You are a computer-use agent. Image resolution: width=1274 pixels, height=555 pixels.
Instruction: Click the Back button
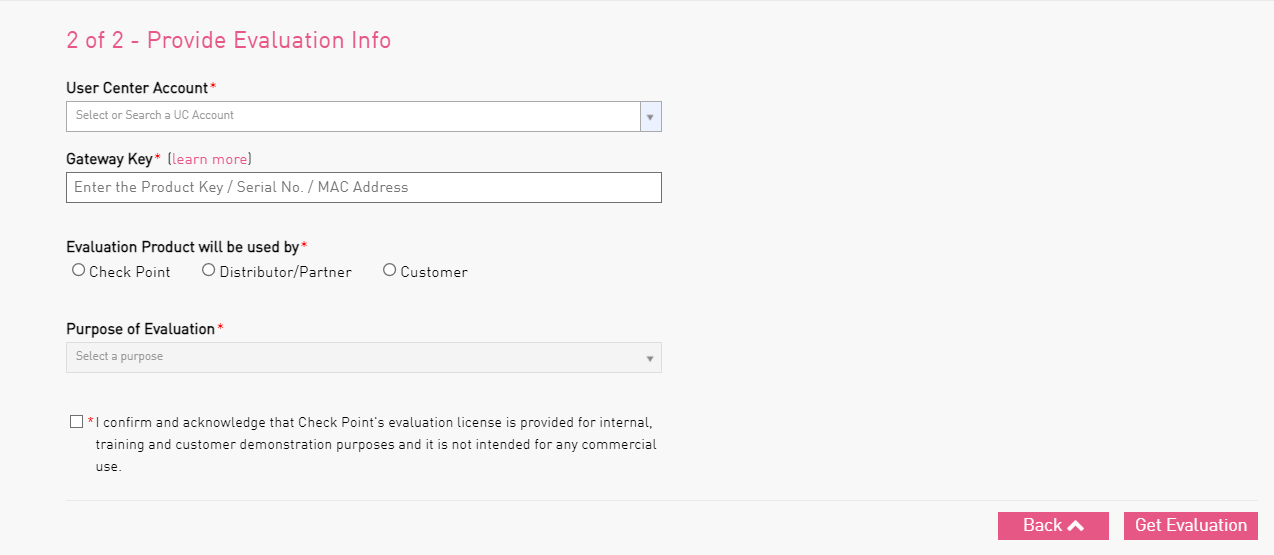pos(1053,526)
